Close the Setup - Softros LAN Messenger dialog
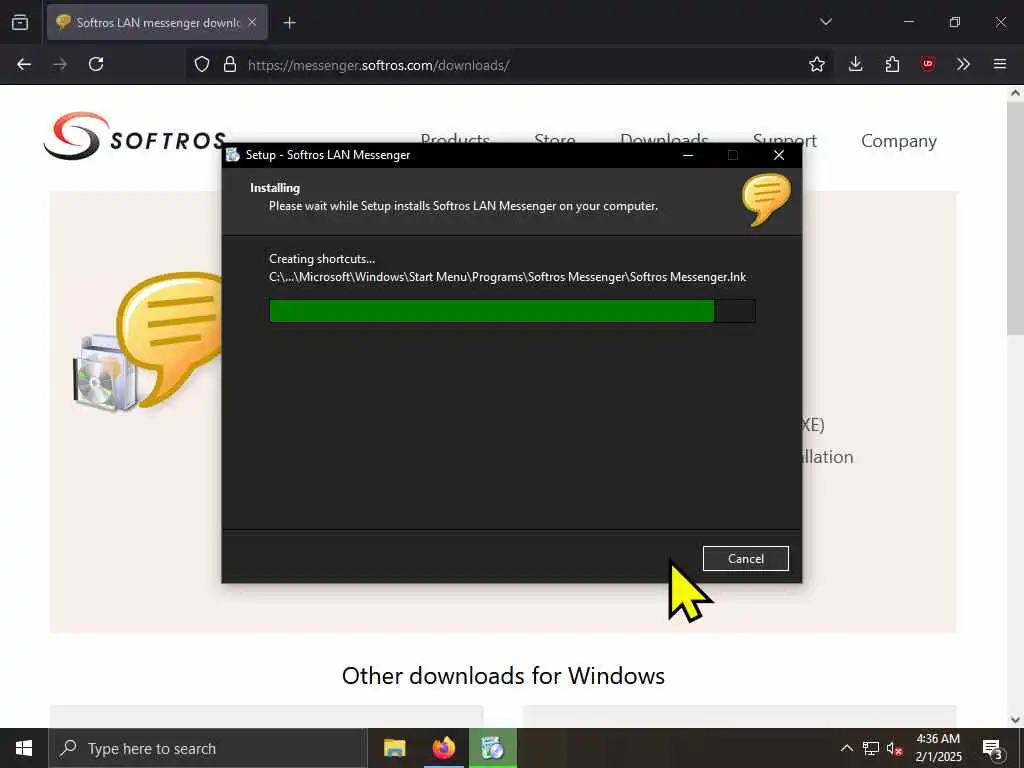Viewport: 1024px width, 768px height. (x=778, y=155)
